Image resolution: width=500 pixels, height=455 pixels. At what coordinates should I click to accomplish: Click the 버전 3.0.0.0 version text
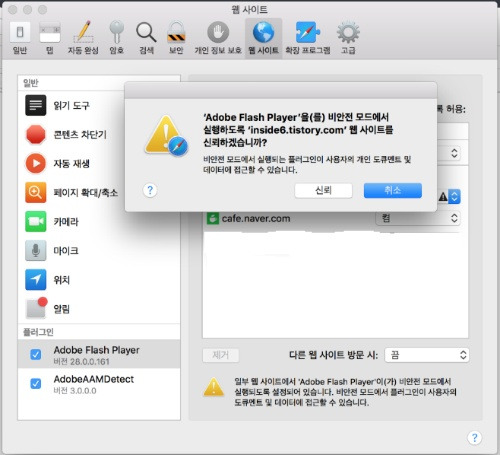tap(75, 391)
